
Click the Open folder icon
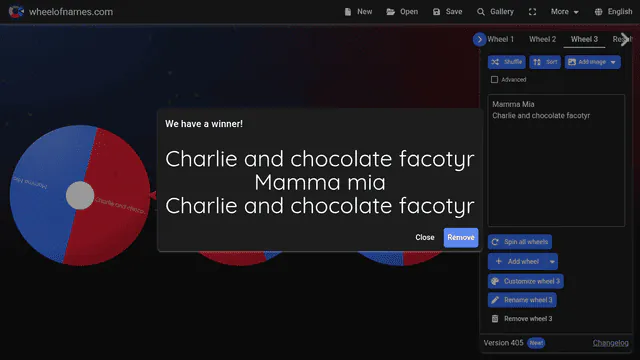[391, 12]
